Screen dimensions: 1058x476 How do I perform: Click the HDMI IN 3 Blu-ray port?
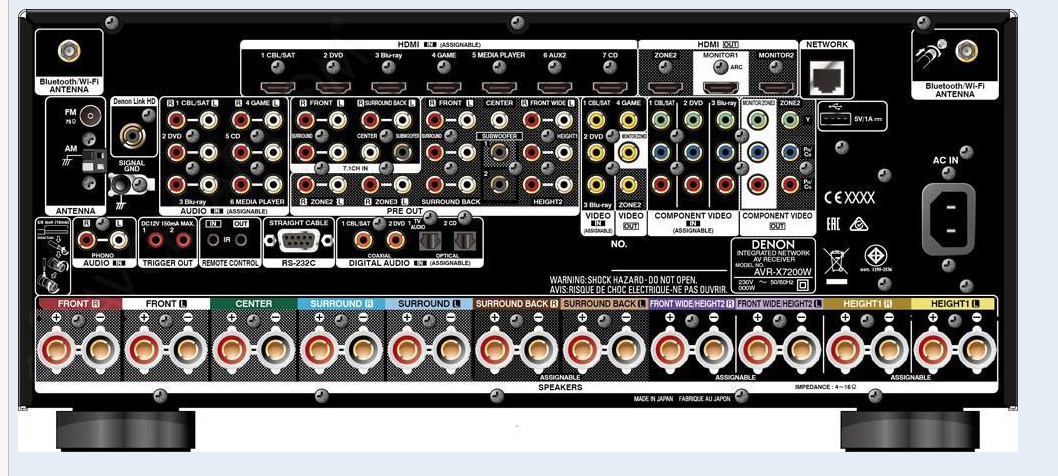tap(388, 87)
